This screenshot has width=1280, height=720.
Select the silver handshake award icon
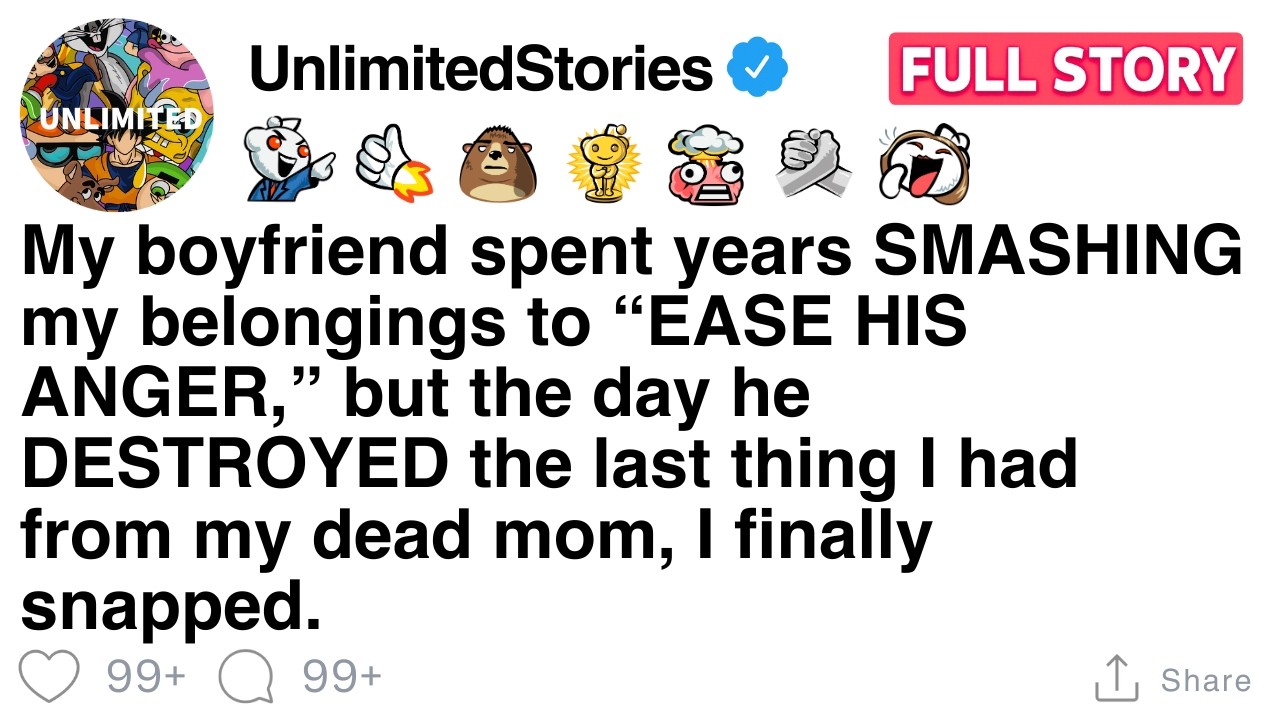814,166
